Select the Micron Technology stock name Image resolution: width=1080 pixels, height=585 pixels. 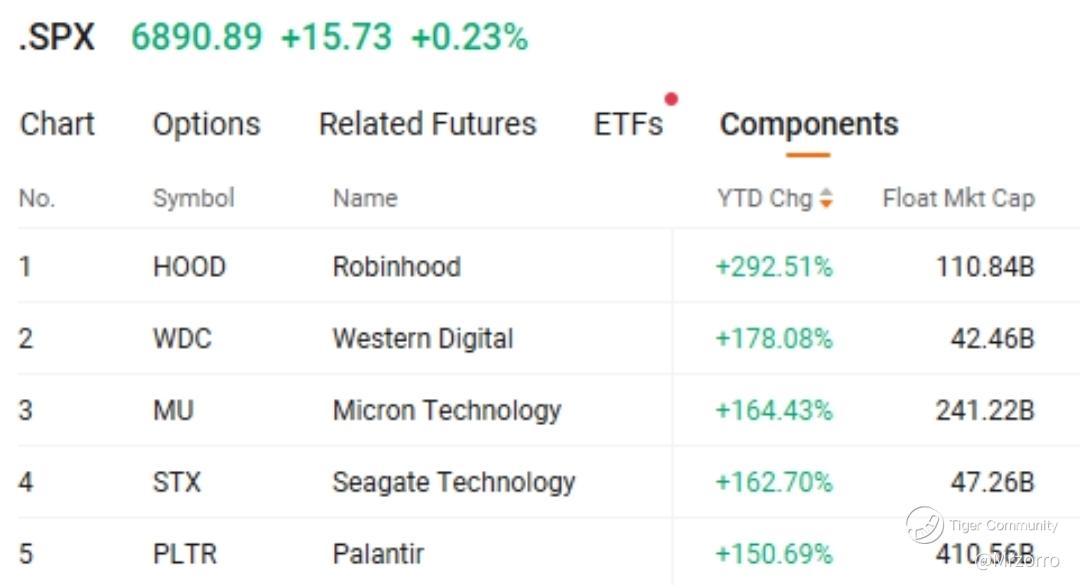point(446,411)
